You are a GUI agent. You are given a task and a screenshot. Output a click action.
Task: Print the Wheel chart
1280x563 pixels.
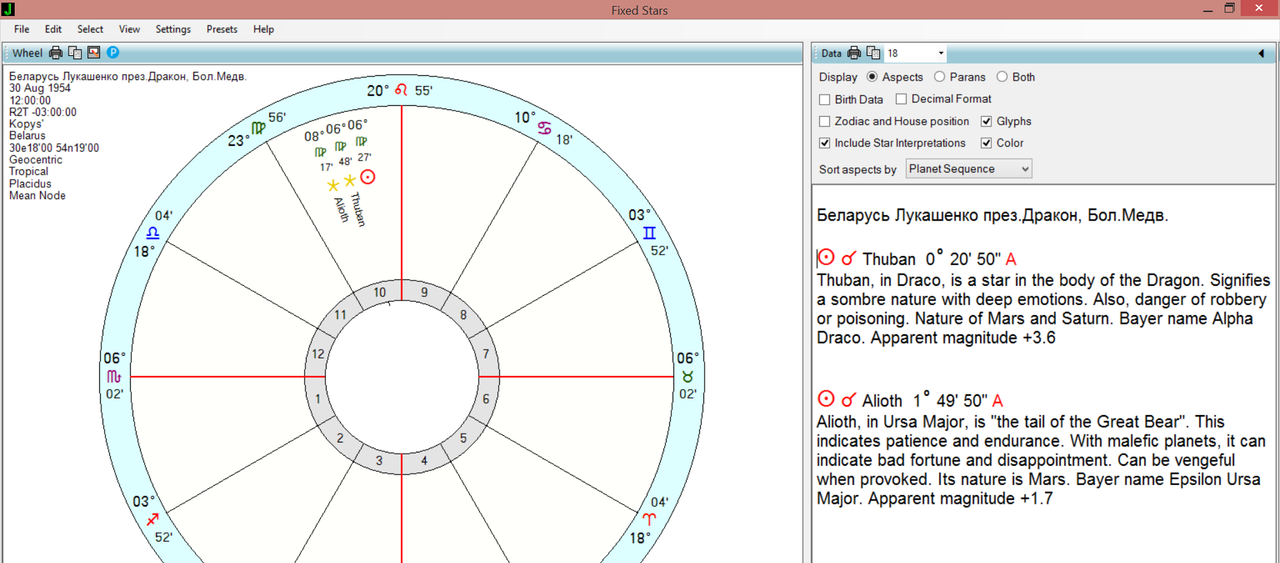[x=56, y=53]
